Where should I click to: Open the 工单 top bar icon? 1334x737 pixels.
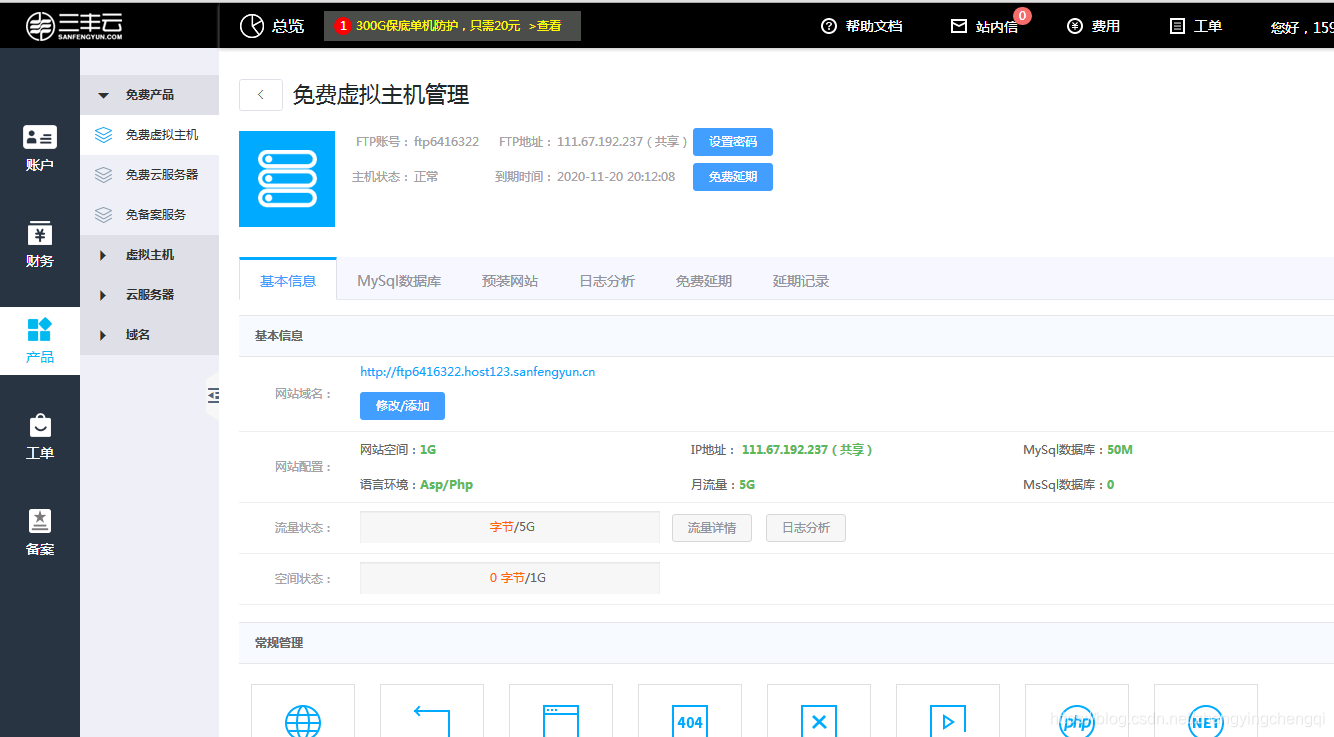(x=1177, y=26)
